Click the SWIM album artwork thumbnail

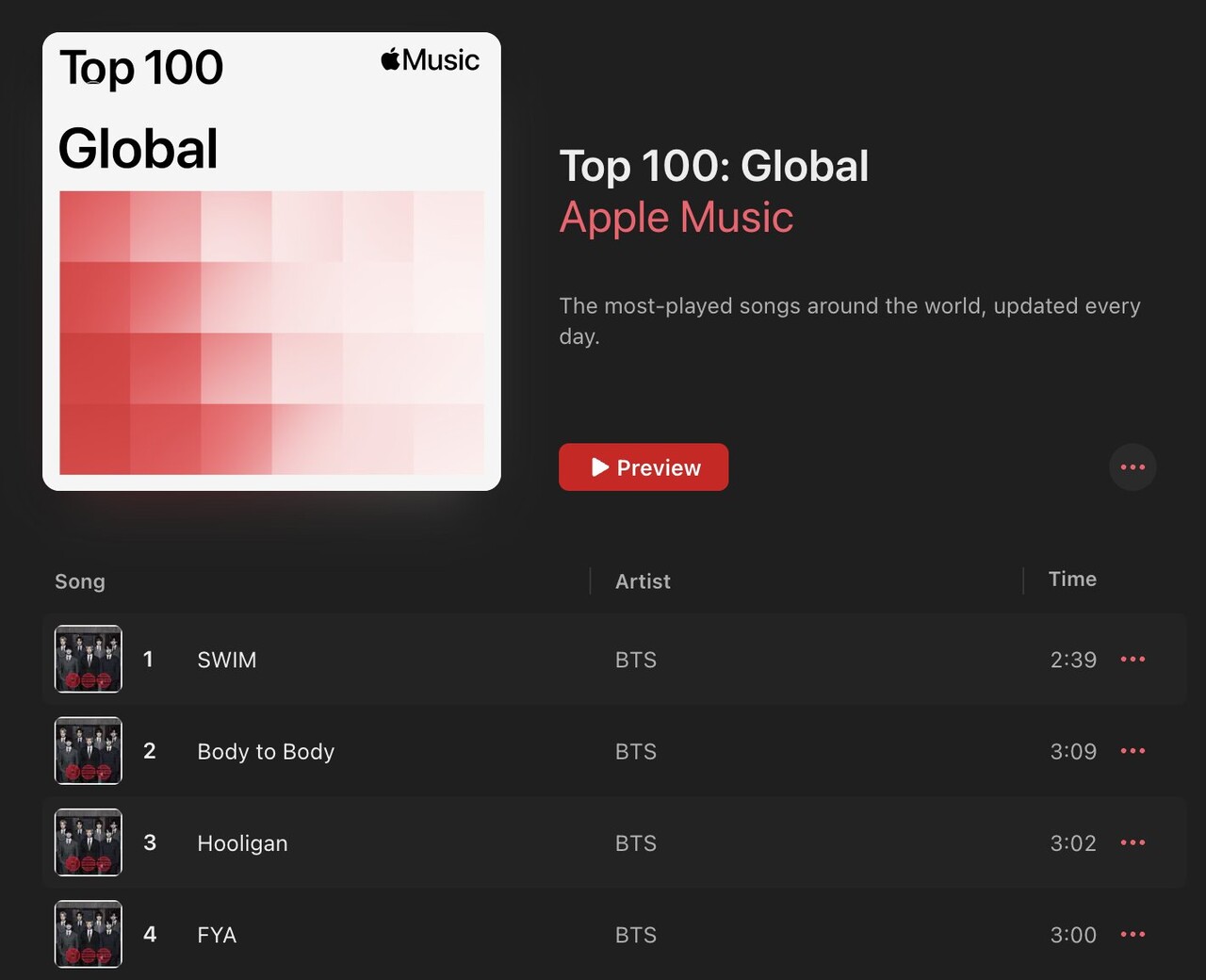(89, 659)
